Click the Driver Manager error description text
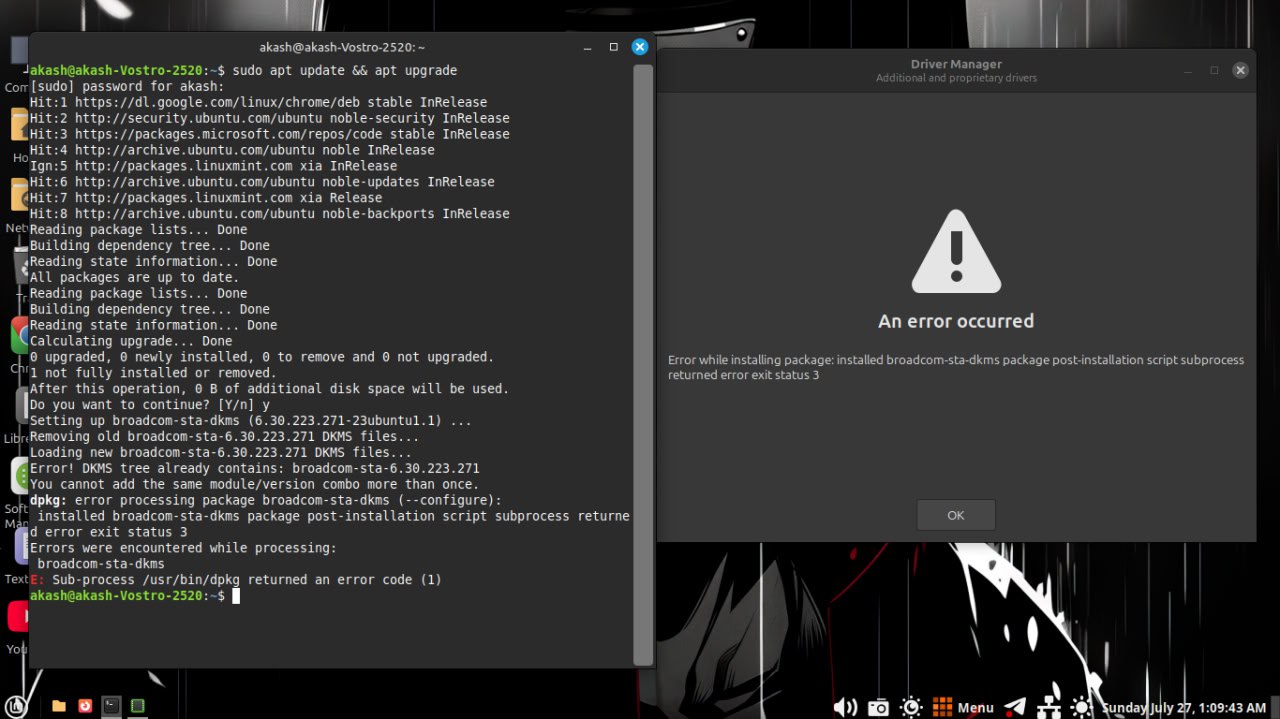The height and width of the screenshot is (719, 1280). (956, 367)
